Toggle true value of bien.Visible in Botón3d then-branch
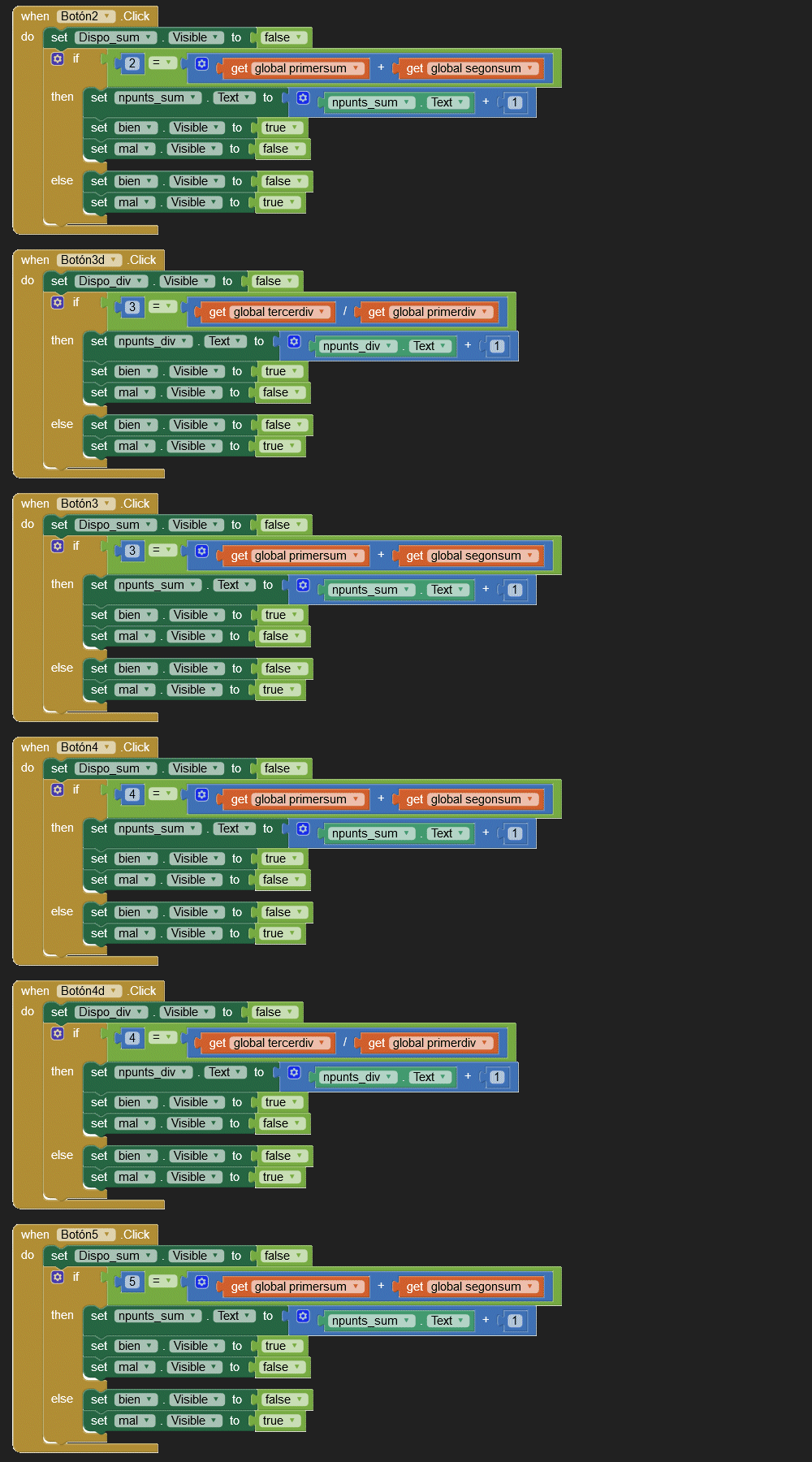Viewport: 812px width, 1462px height. [281, 371]
